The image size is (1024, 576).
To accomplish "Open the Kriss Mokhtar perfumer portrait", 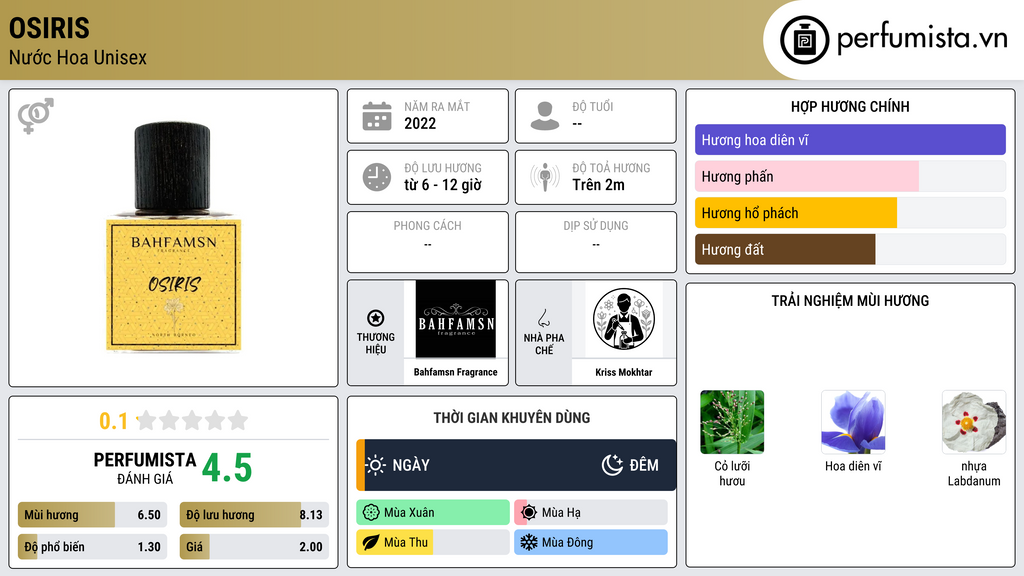I will (x=624, y=319).
